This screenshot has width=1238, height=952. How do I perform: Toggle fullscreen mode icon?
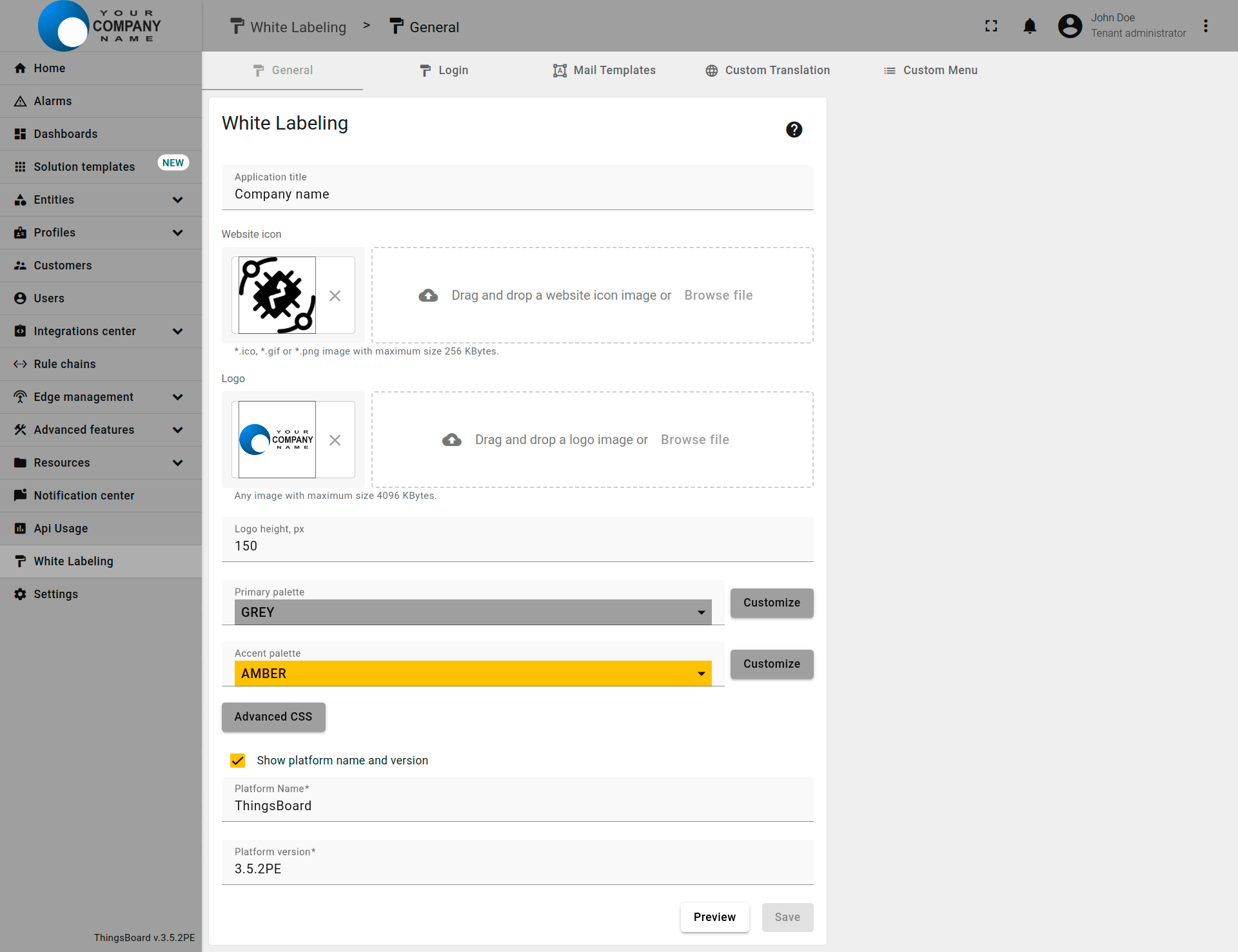(991, 26)
